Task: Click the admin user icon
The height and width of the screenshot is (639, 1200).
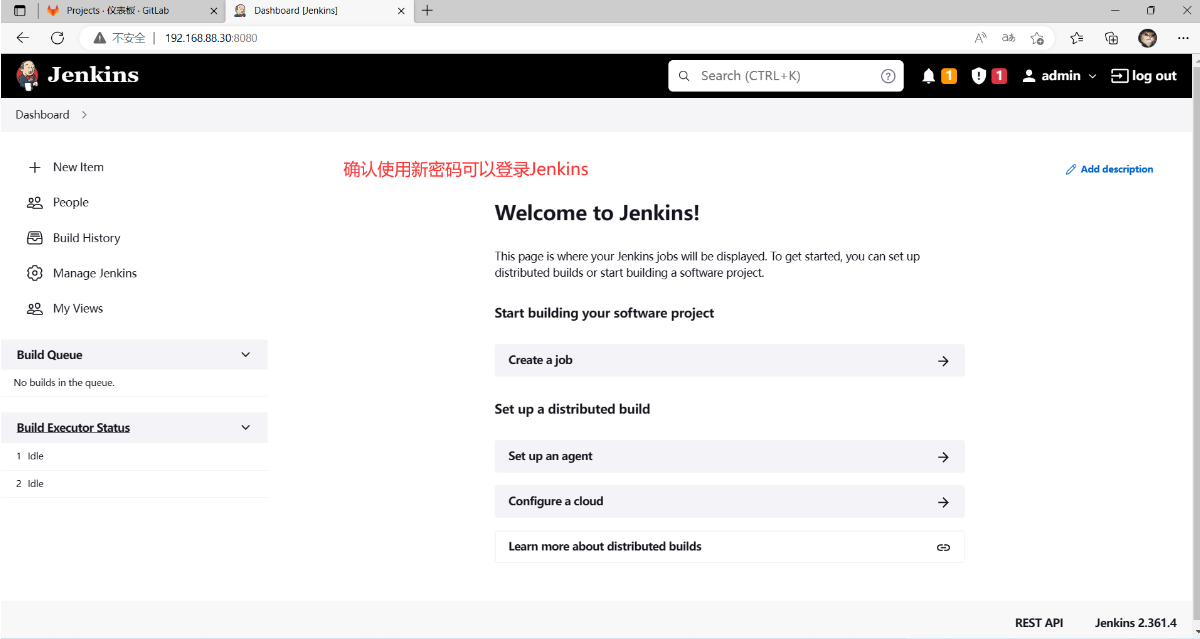Action: tap(1029, 76)
